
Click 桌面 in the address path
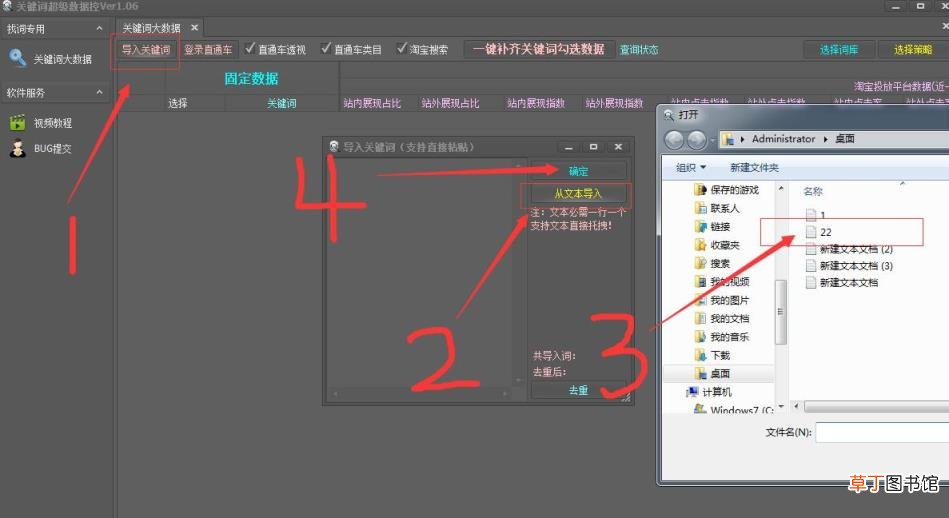[x=845, y=139]
